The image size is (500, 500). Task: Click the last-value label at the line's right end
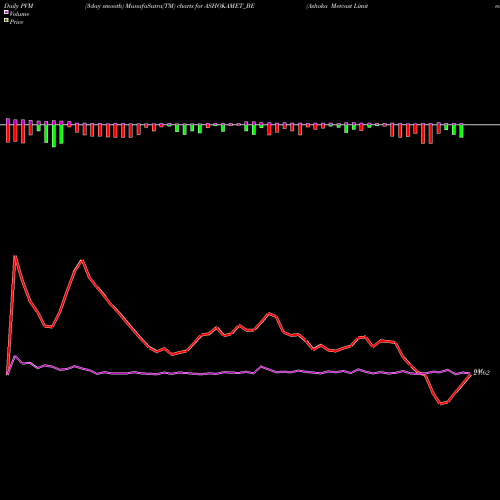(x=482, y=373)
